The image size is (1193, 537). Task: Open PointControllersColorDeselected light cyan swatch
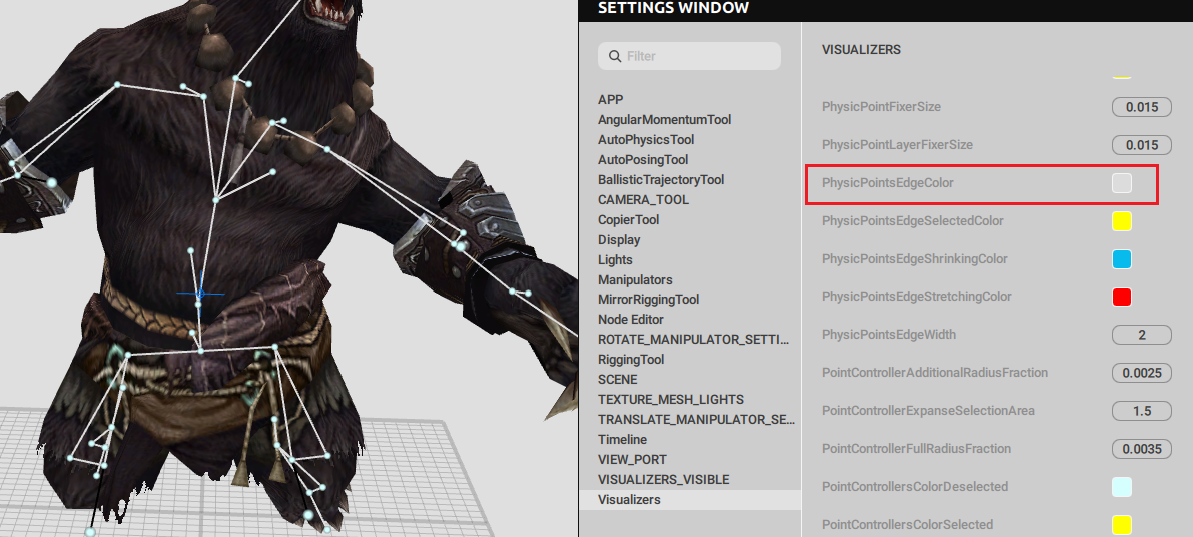(x=1121, y=487)
